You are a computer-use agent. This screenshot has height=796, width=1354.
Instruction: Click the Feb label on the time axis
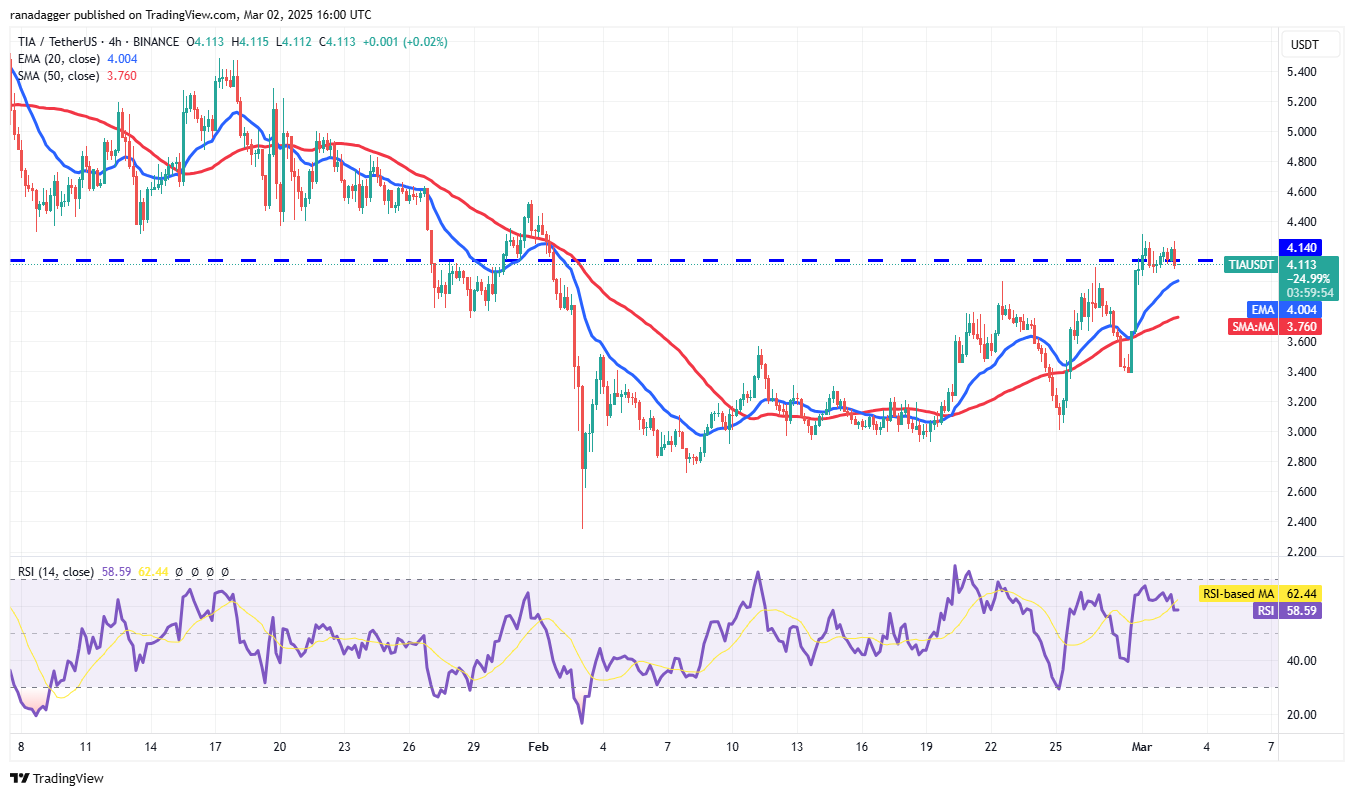539,747
